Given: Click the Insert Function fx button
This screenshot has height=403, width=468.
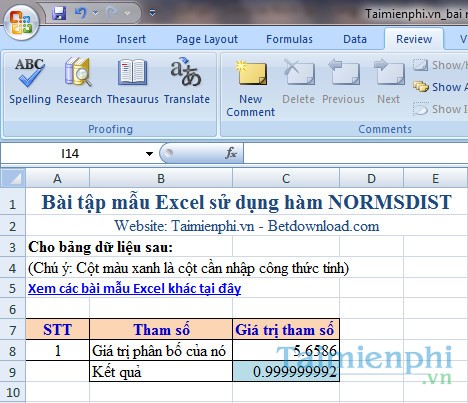Looking at the screenshot, I should 231,153.
